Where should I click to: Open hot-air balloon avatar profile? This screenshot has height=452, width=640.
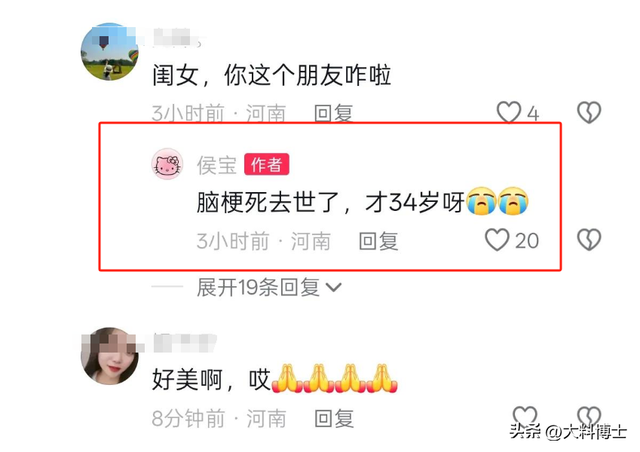[109, 51]
